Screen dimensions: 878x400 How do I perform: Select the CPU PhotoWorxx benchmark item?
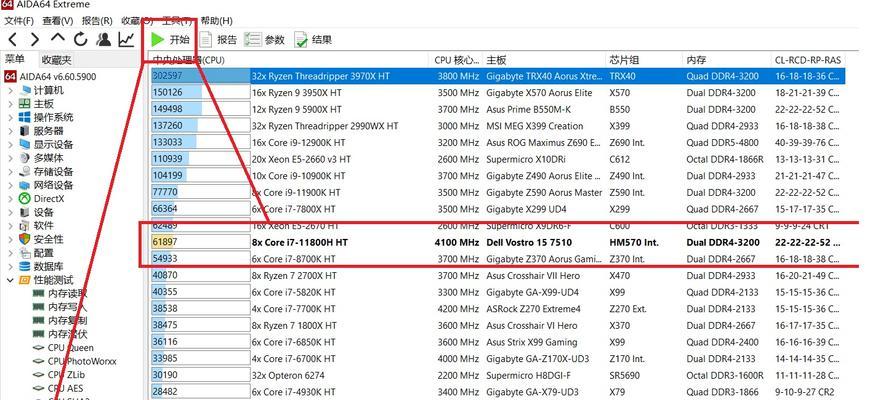coord(75,361)
